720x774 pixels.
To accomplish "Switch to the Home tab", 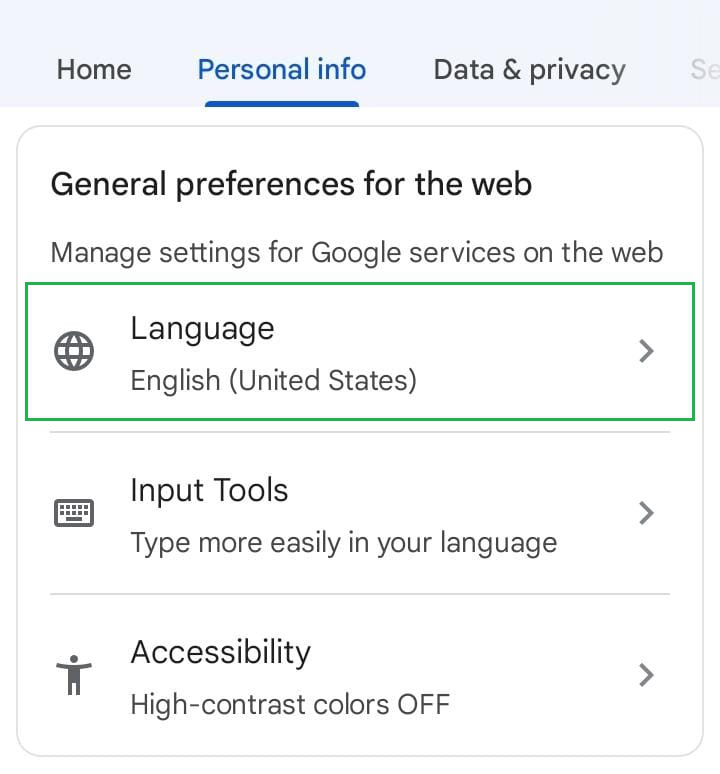I will point(94,70).
